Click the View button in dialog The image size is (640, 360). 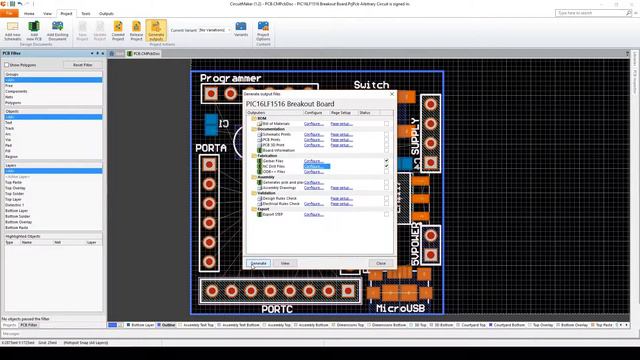pyautogui.click(x=285, y=263)
